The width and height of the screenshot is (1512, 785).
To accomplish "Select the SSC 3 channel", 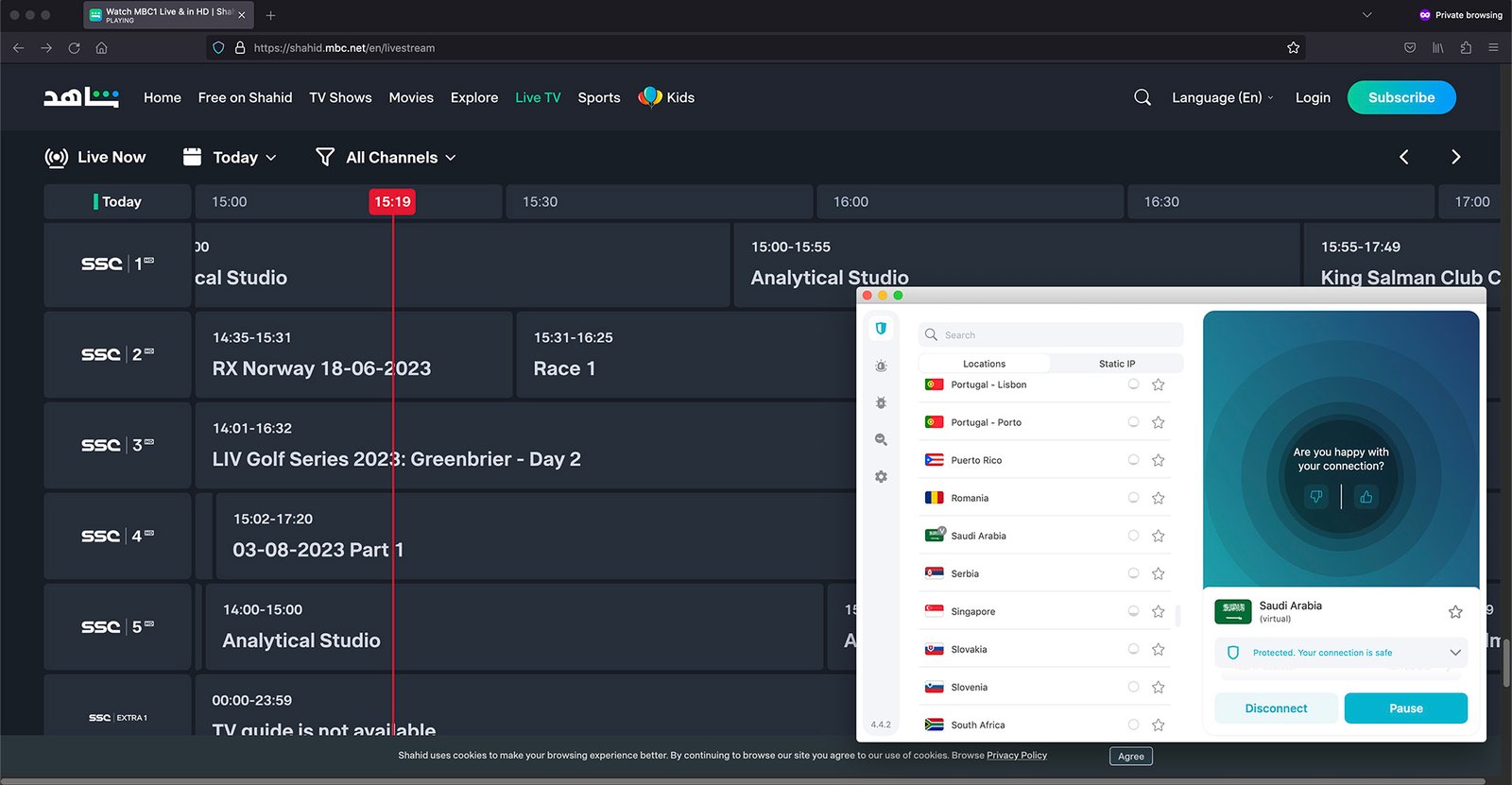I will click(117, 445).
